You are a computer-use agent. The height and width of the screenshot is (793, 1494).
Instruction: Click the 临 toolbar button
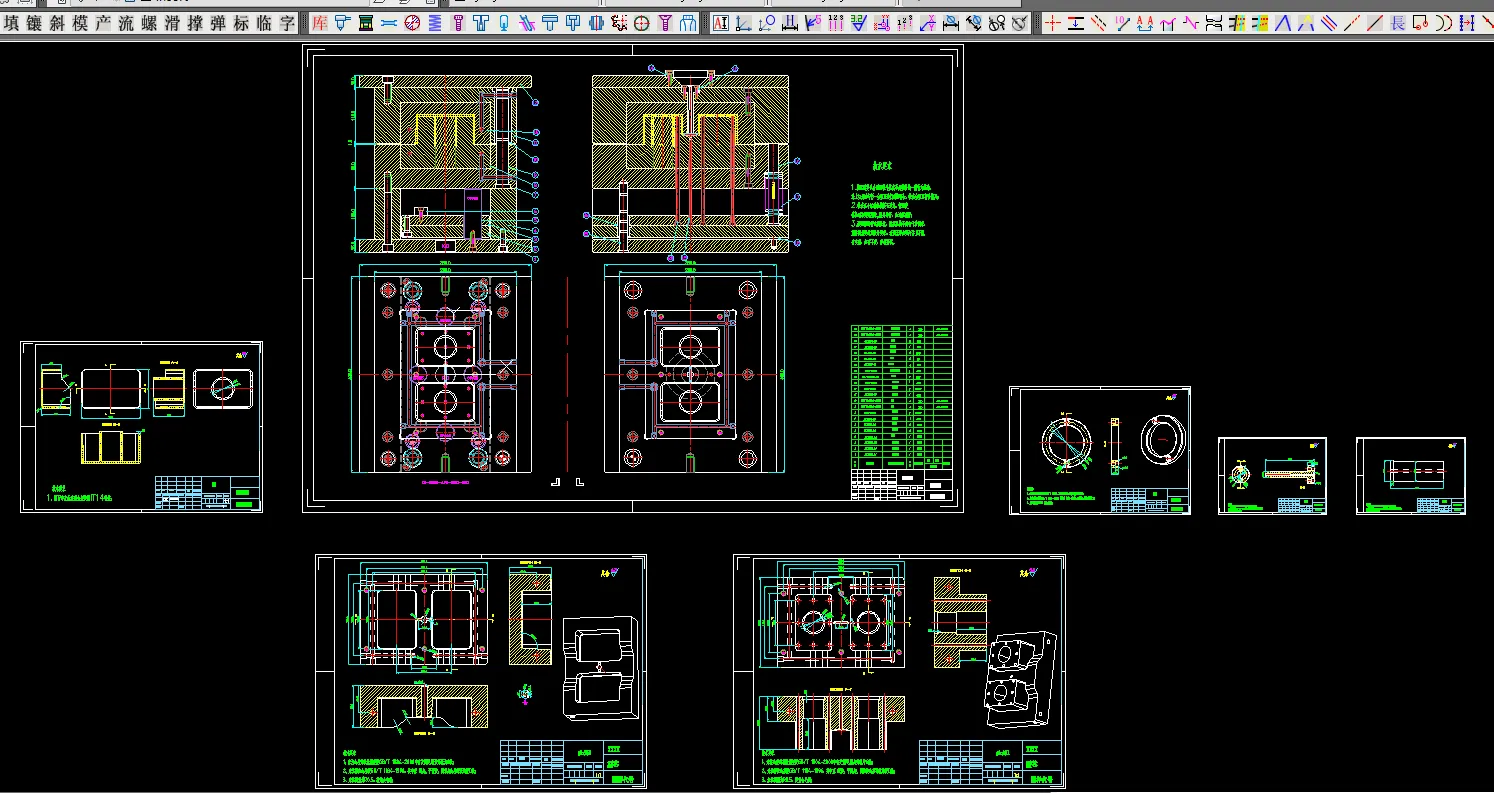[264, 22]
